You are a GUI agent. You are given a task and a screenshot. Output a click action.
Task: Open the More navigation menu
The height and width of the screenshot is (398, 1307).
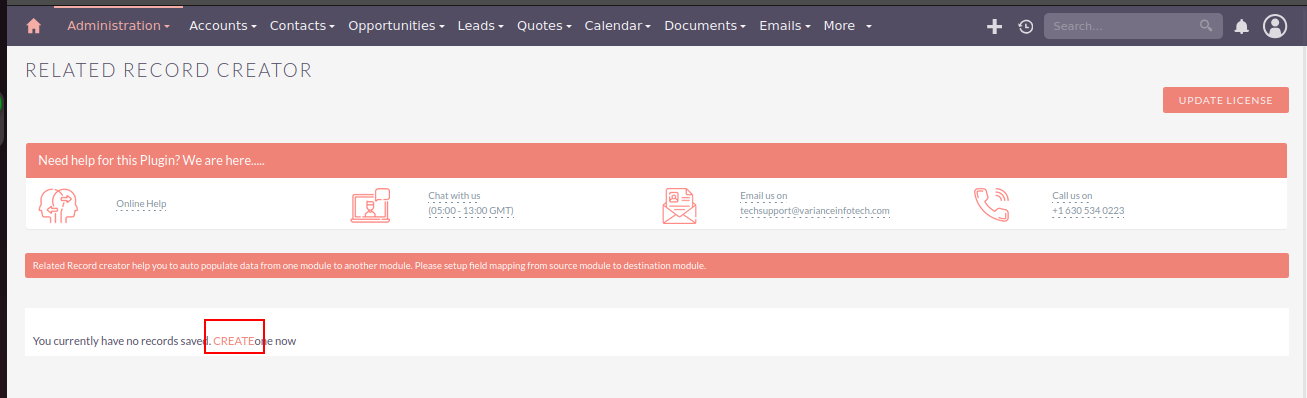pos(848,25)
